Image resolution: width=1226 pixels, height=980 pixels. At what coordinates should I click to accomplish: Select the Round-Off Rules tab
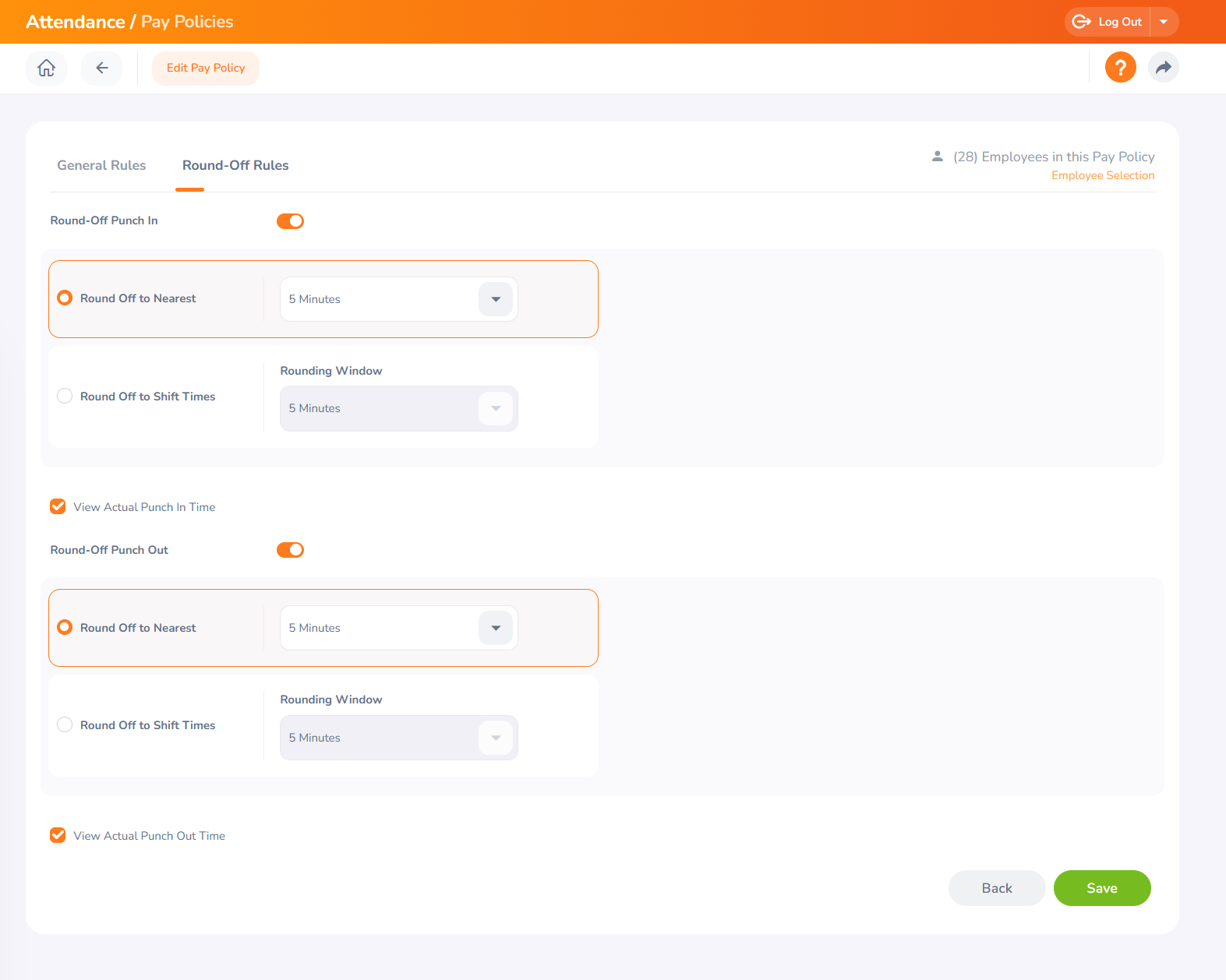235,165
